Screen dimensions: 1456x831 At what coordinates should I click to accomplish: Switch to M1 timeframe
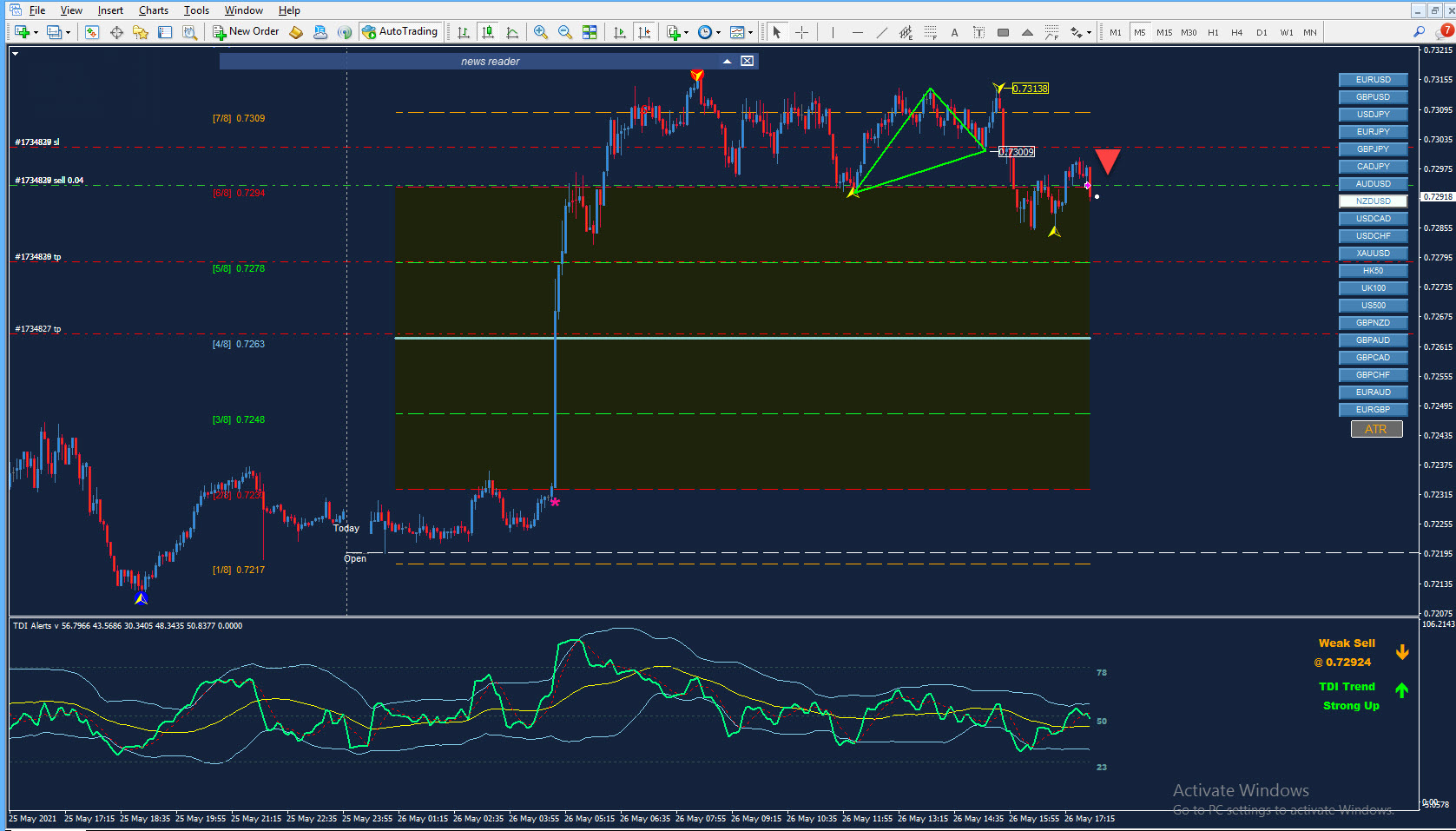[x=1115, y=32]
